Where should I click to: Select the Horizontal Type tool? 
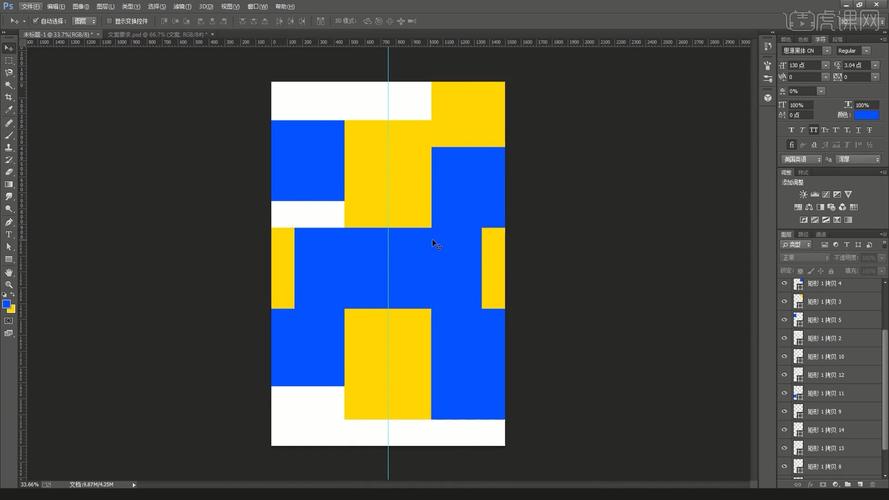9,234
